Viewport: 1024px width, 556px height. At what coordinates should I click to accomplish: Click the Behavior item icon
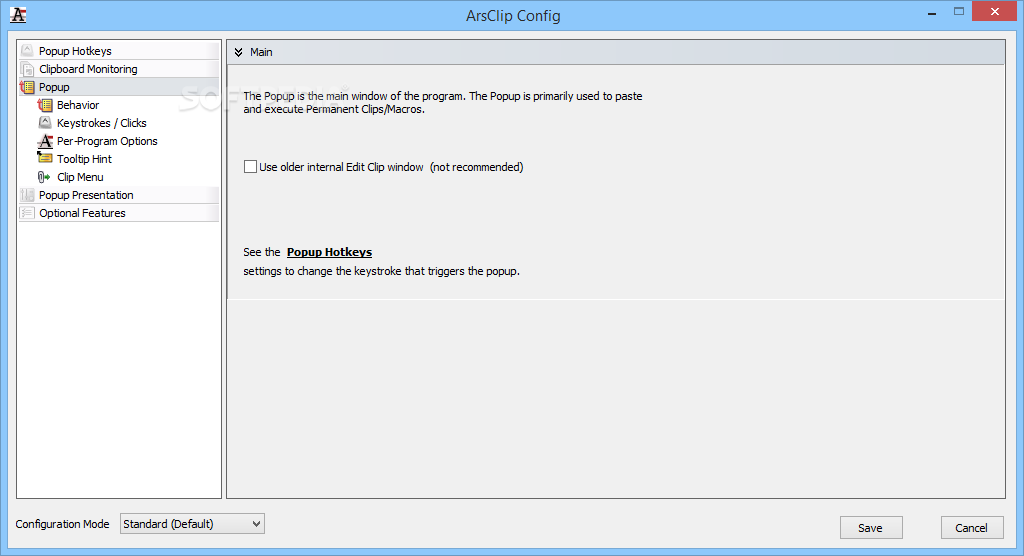[x=45, y=105]
